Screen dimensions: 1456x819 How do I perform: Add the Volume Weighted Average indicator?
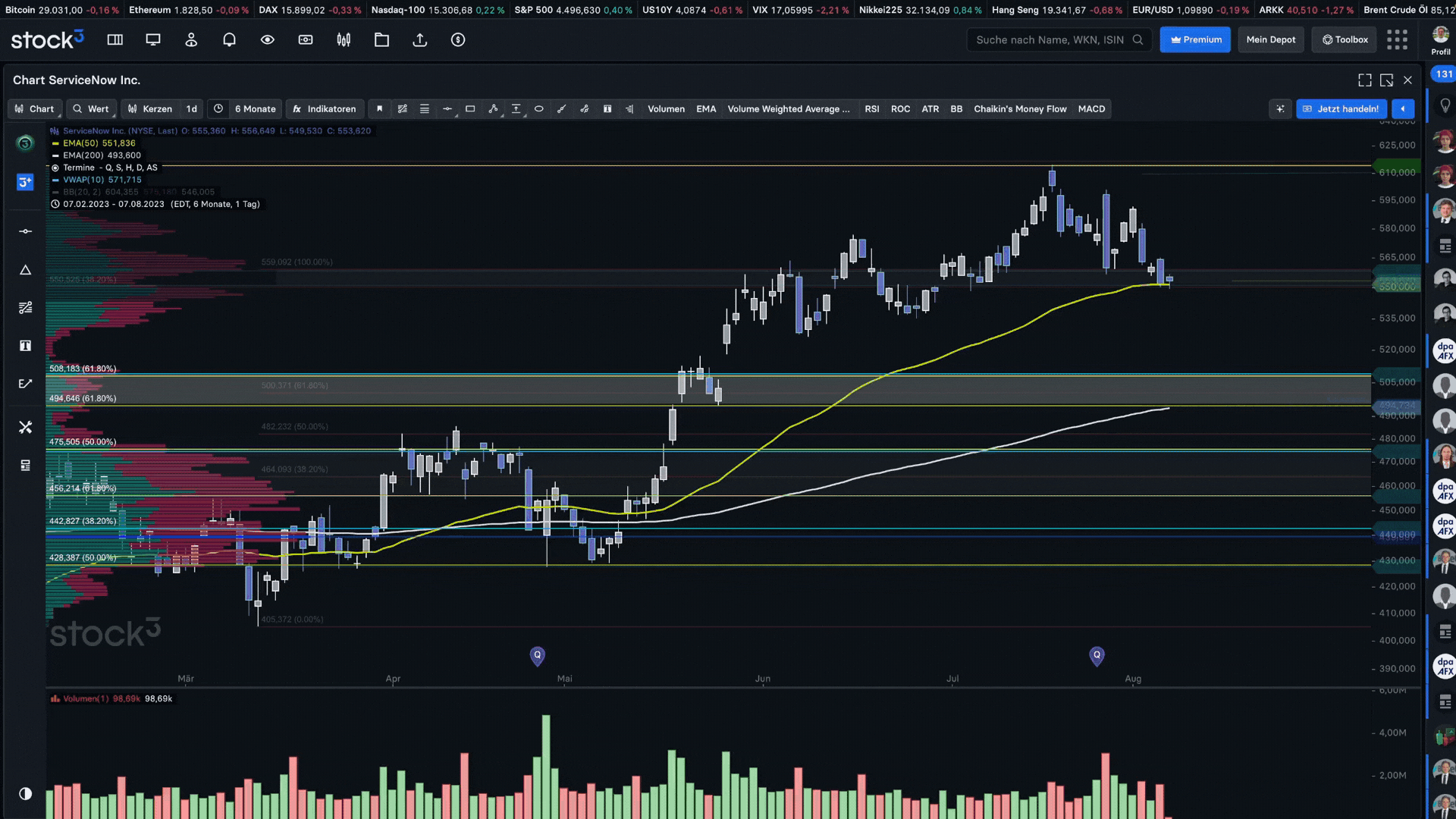(x=789, y=108)
